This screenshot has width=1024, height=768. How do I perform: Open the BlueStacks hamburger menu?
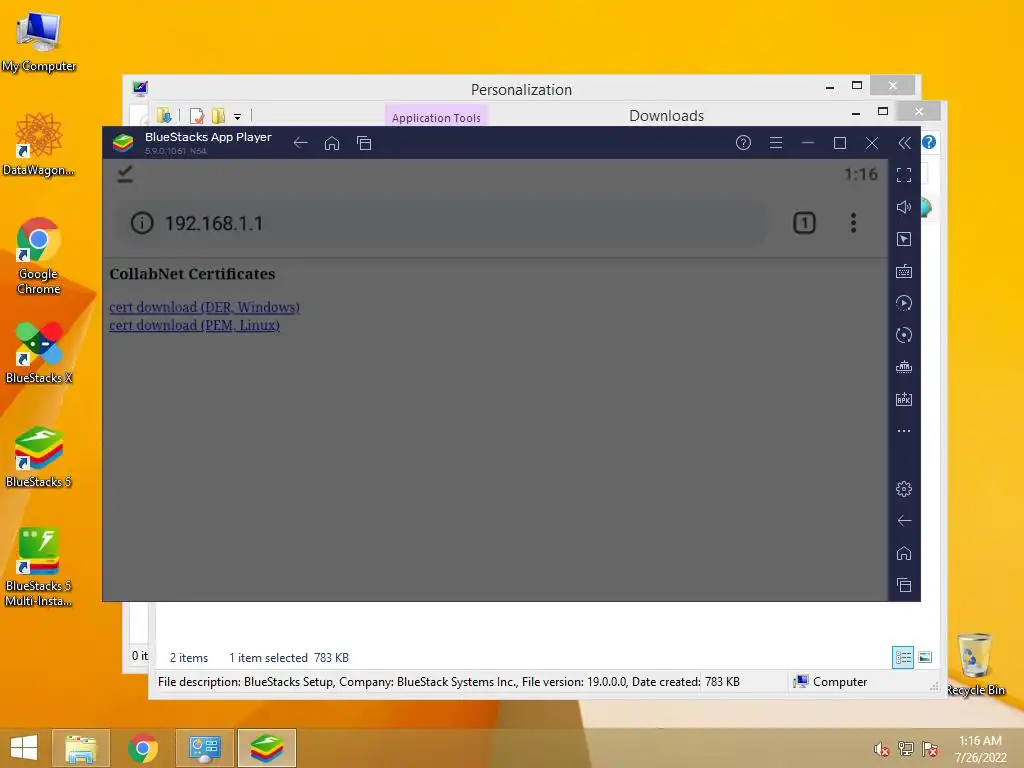point(776,142)
